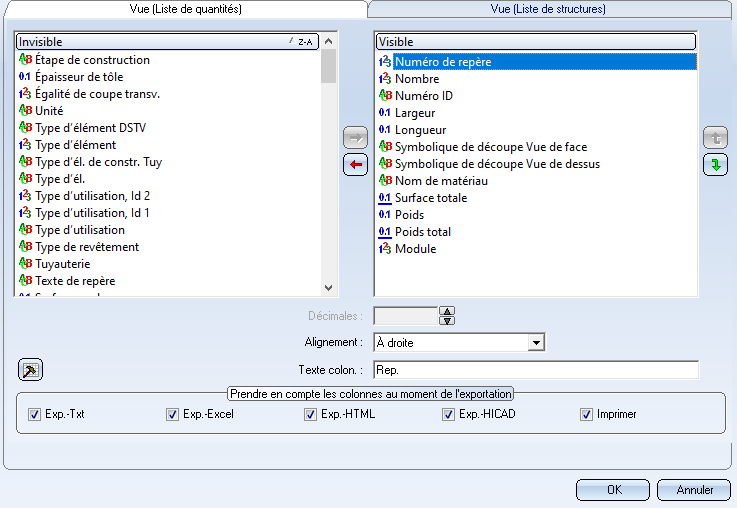Click the move up arrow button
Viewport: 737px width, 508px height.
point(715,138)
